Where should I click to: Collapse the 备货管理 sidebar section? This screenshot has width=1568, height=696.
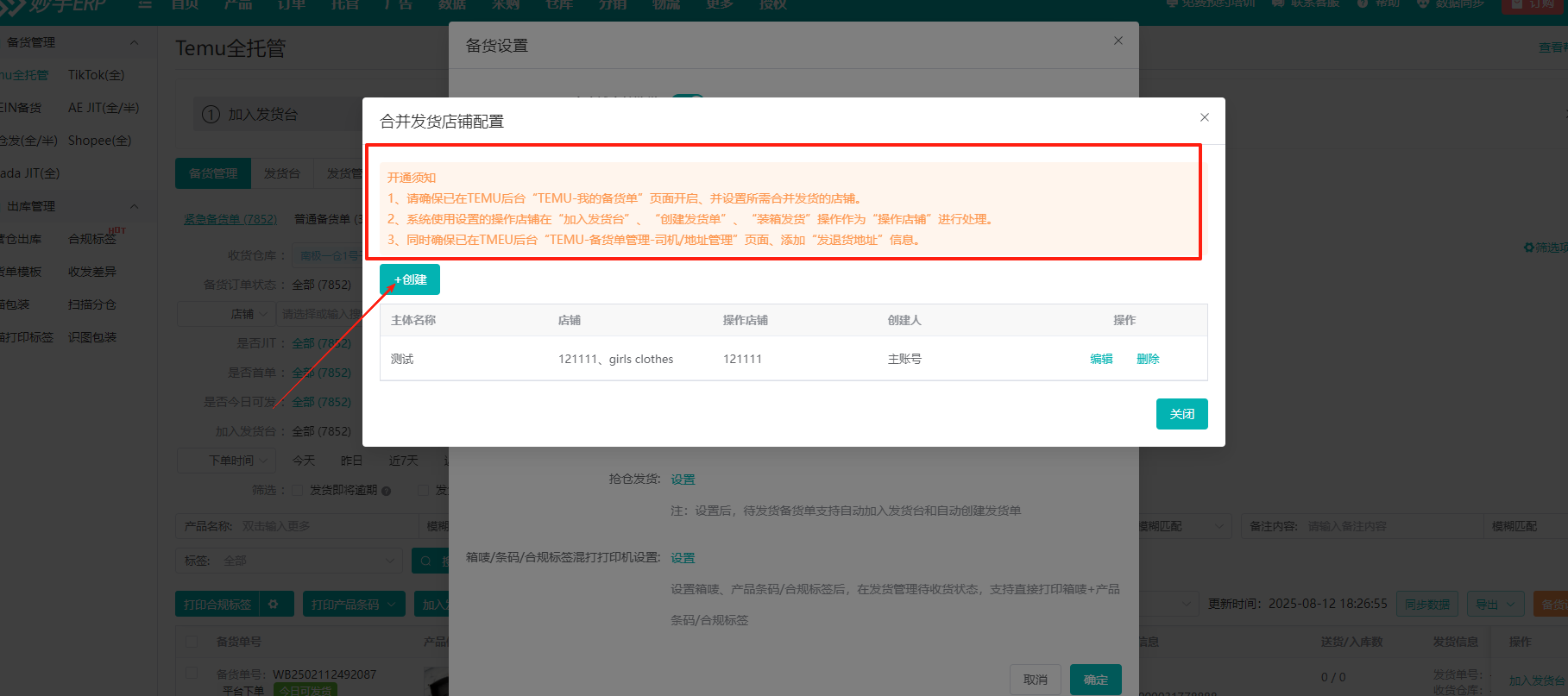(134, 42)
